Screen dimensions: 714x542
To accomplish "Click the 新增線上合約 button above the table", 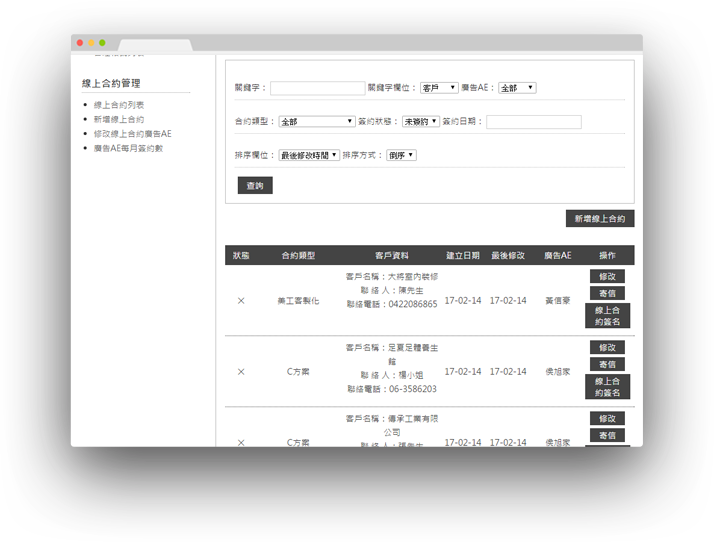I will [599, 218].
